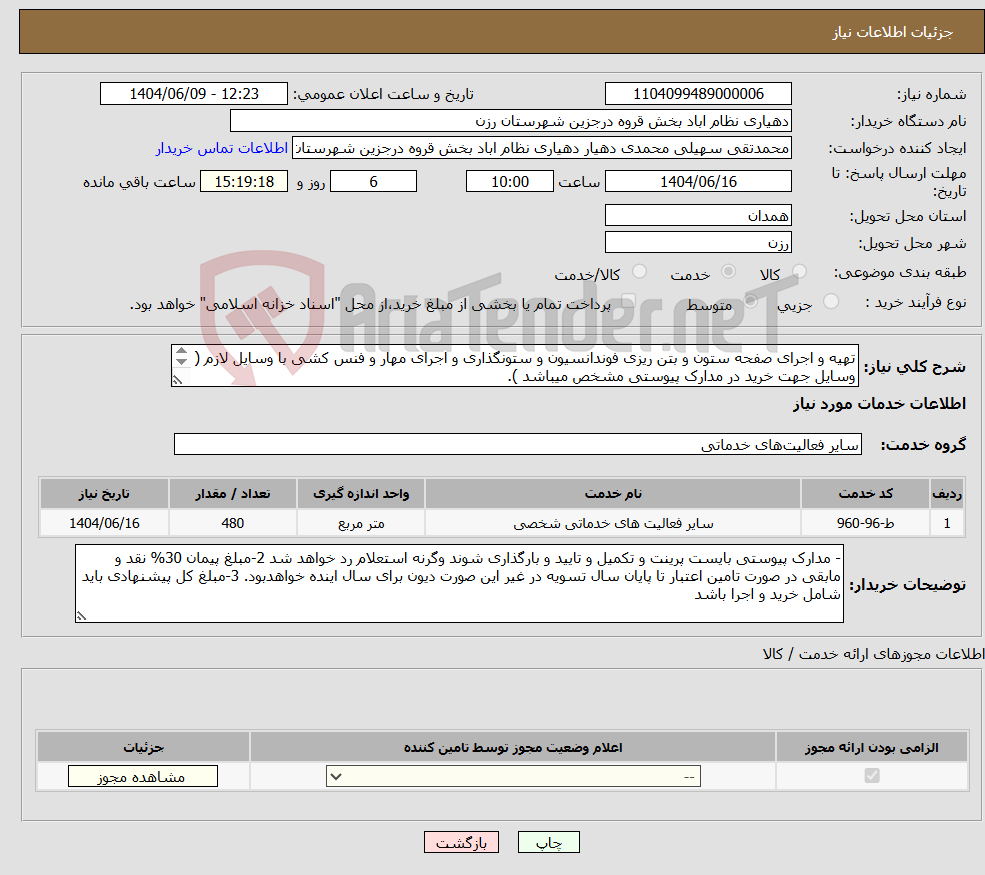Click the up arrow on the need description box
This screenshot has width=985, height=875.
click(x=182, y=352)
